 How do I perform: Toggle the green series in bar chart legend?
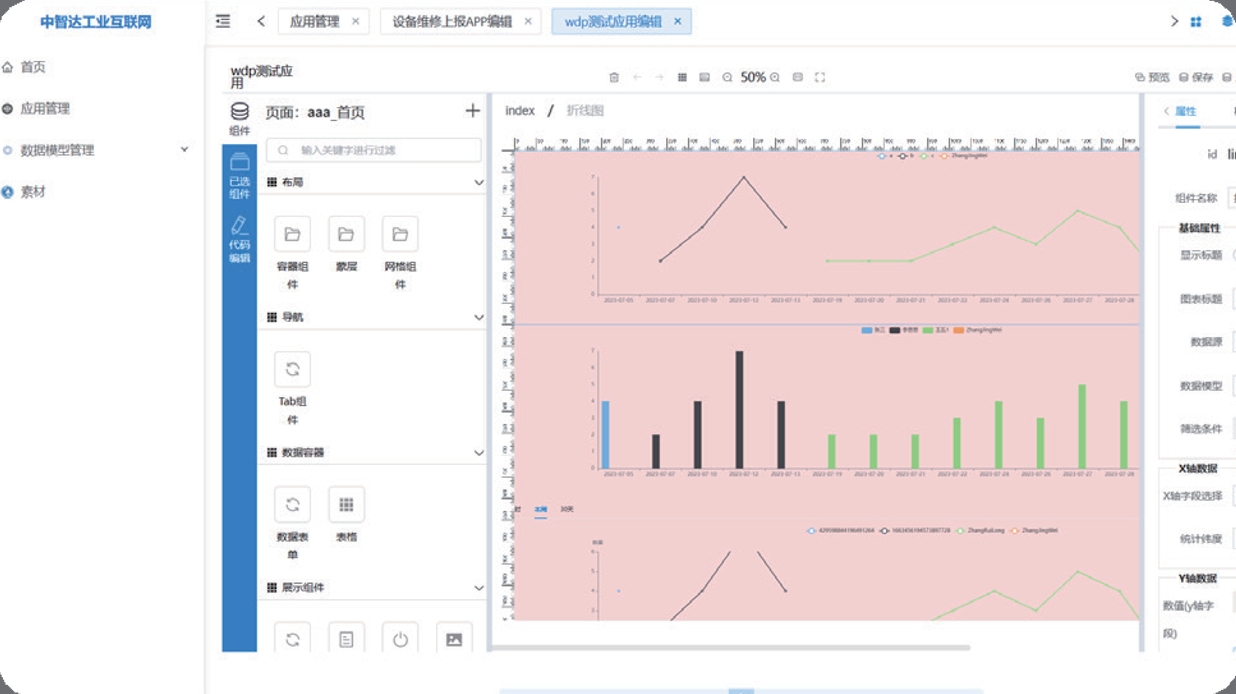click(x=927, y=329)
